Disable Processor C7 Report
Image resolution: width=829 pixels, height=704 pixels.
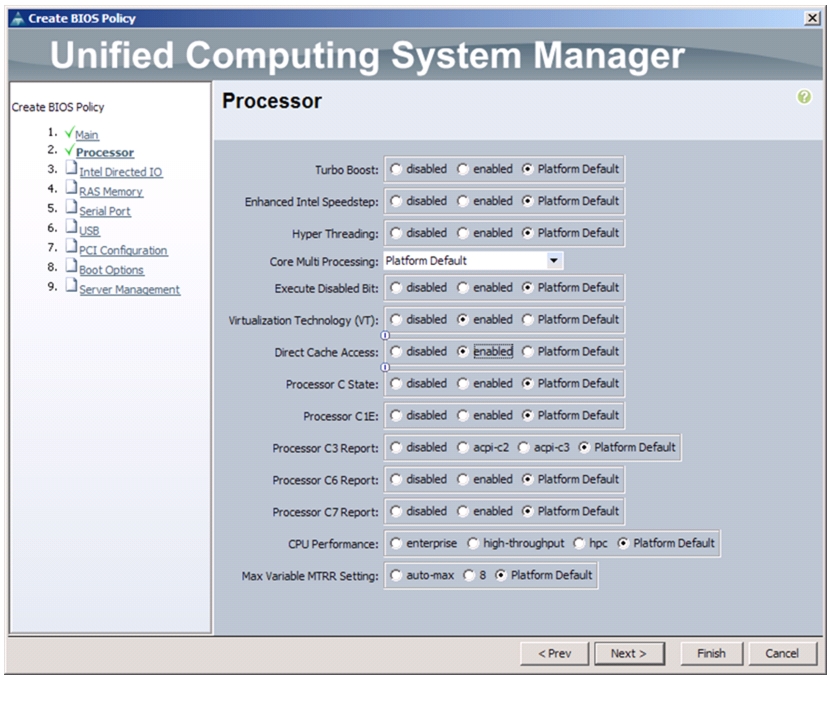pos(396,512)
